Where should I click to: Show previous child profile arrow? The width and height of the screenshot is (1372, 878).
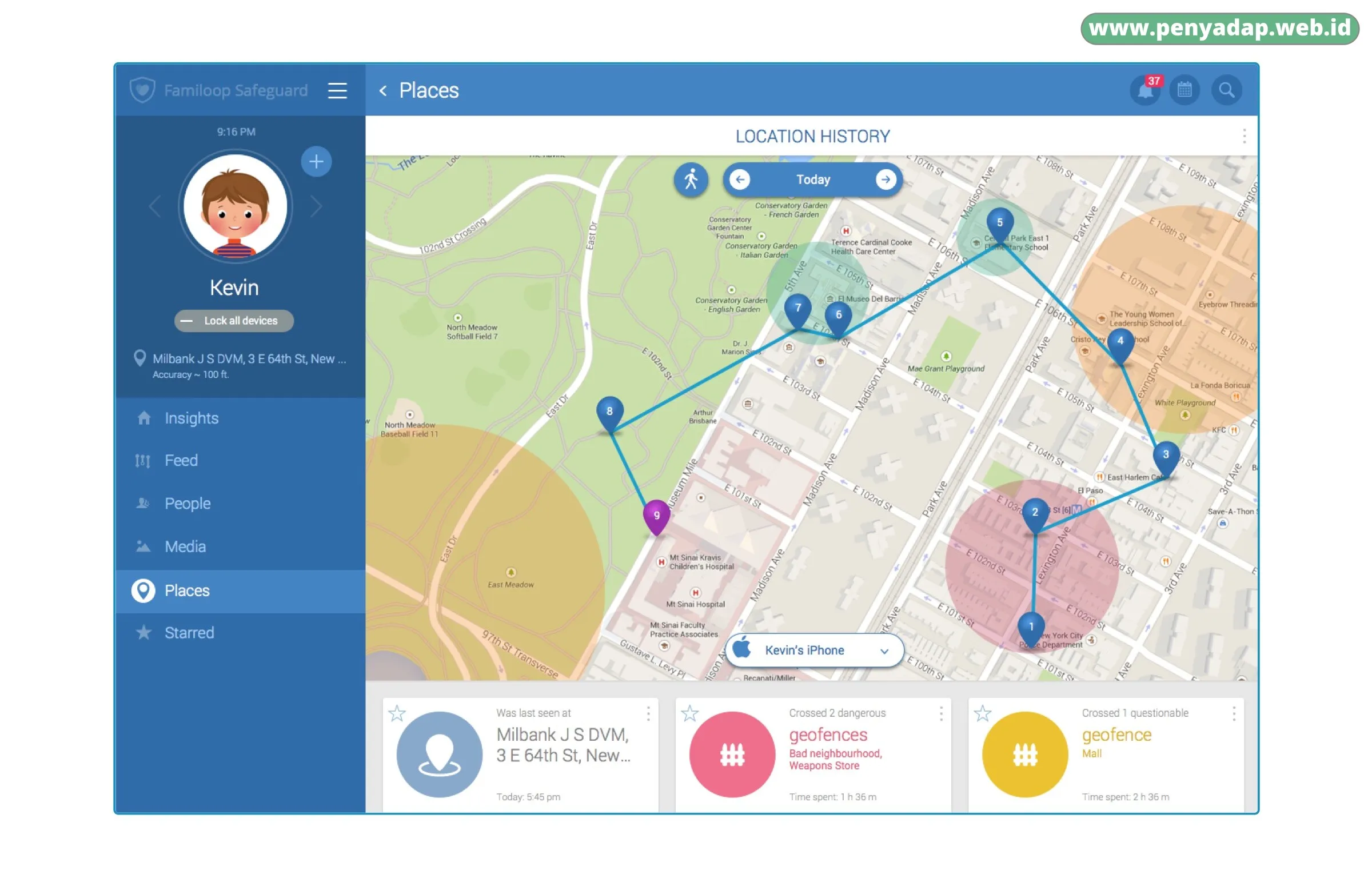pyautogui.click(x=154, y=206)
